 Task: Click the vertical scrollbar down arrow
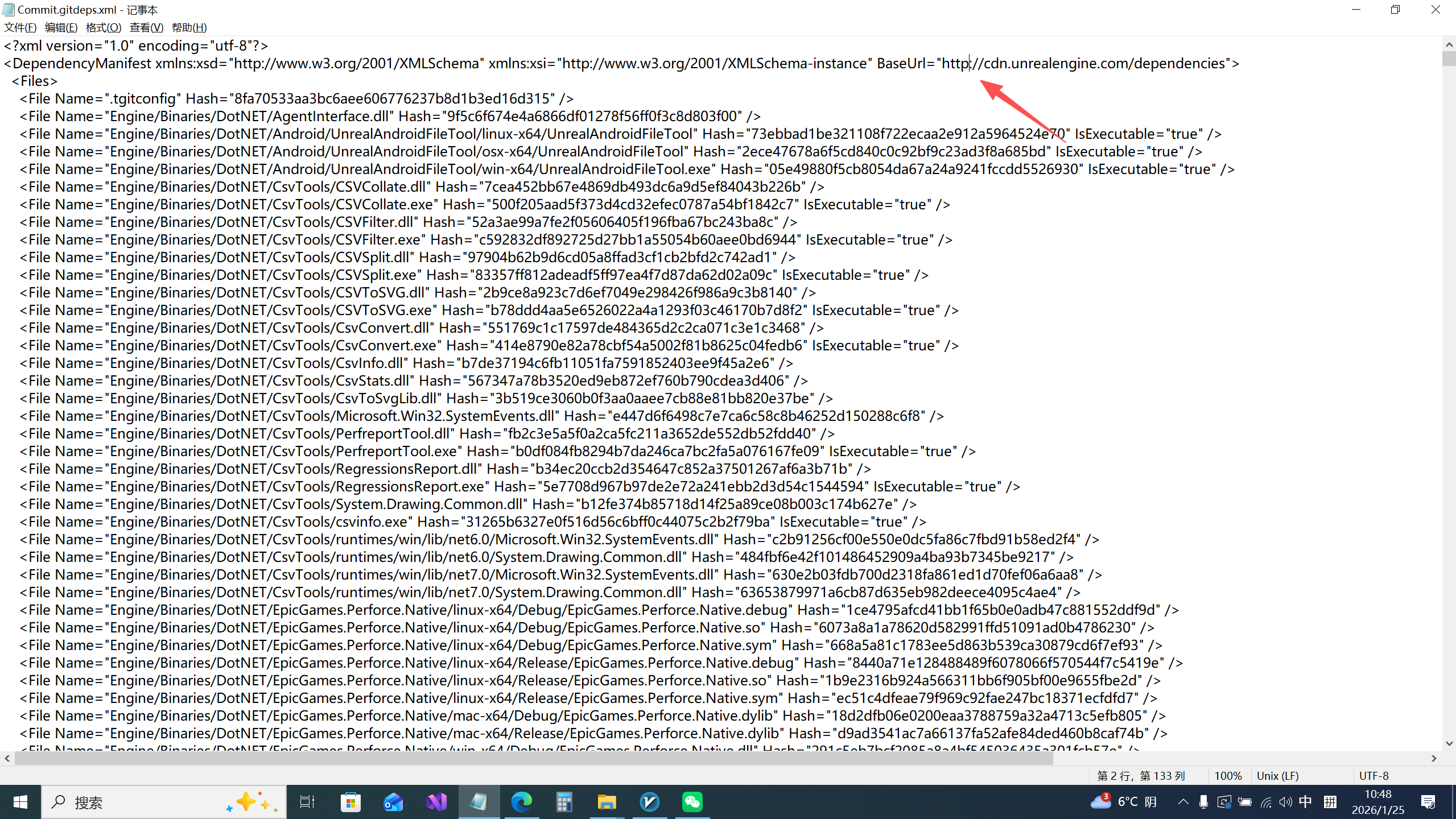click(1449, 743)
